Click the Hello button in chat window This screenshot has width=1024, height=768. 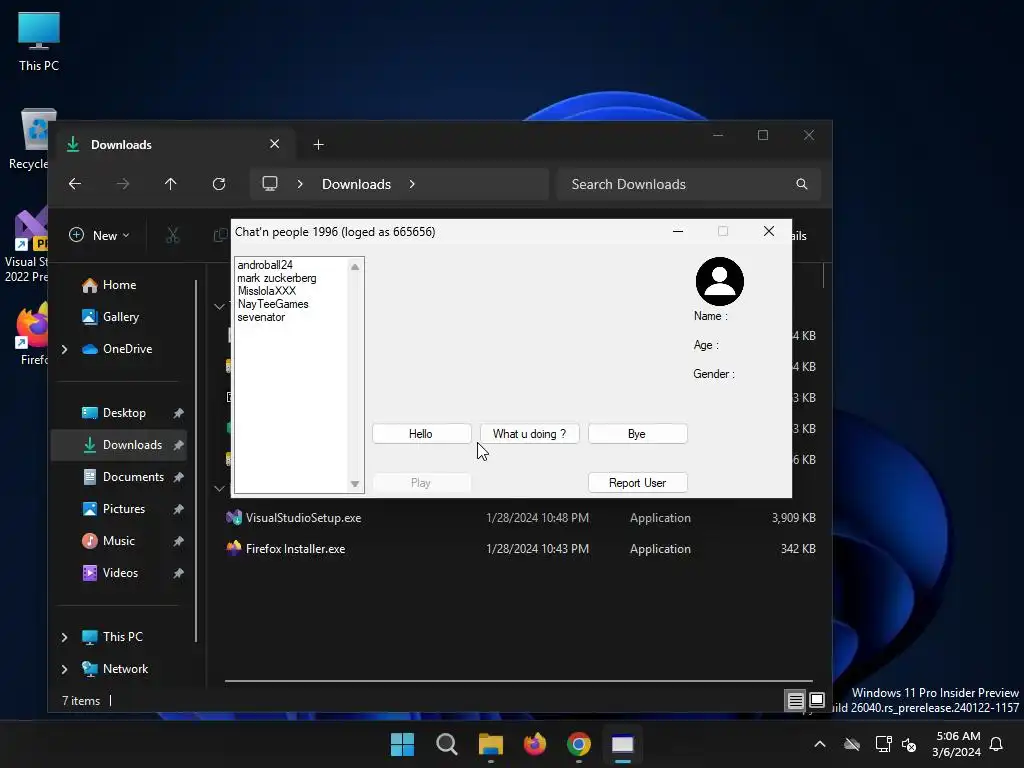click(421, 434)
